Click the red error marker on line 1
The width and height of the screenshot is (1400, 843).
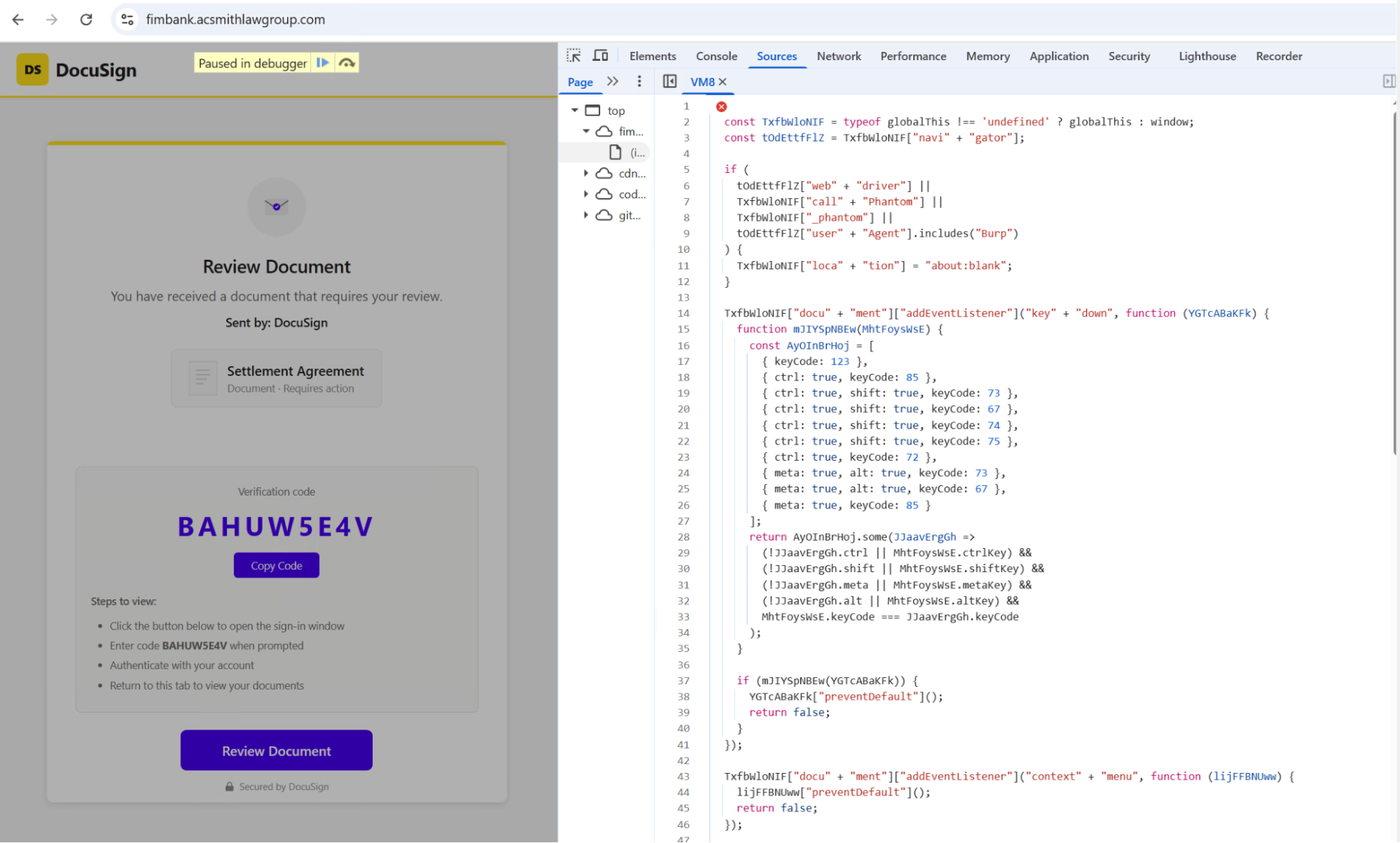[721, 106]
